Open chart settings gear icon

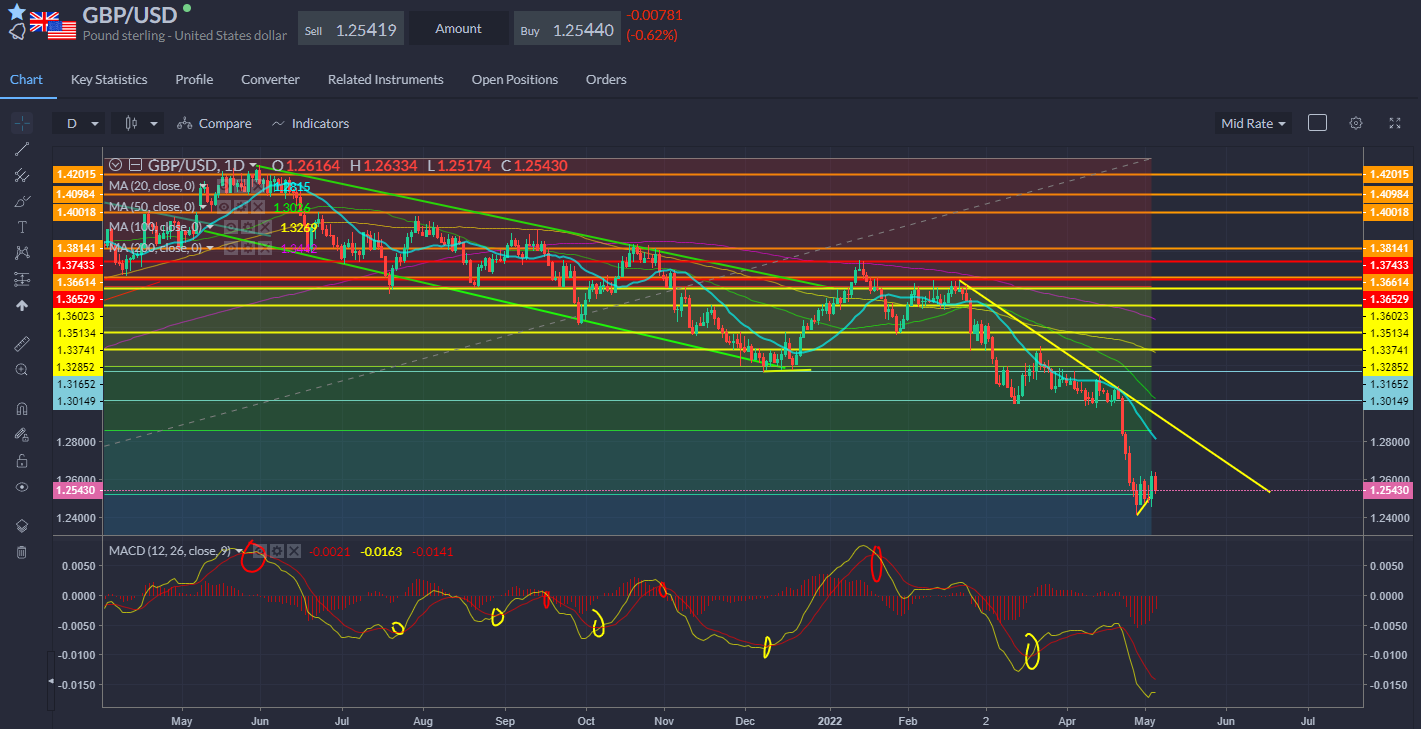tap(1356, 123)
